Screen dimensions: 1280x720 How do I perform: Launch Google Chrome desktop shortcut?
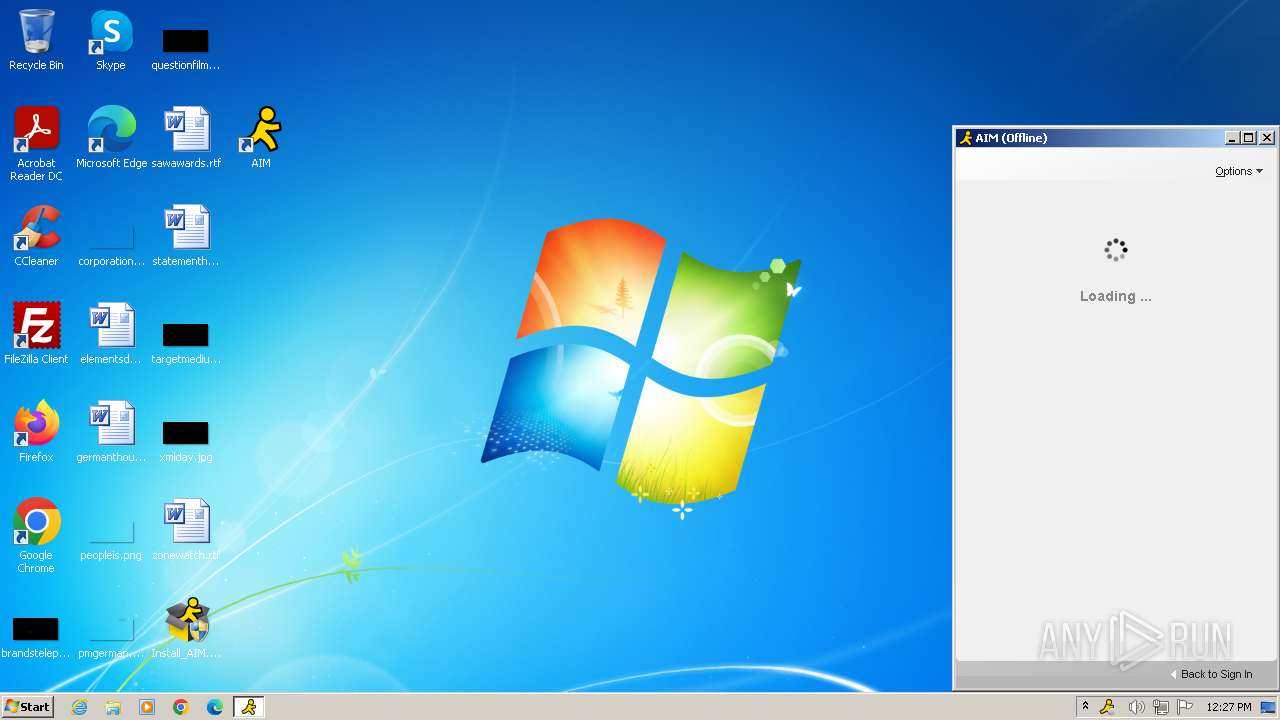point(36,536)
